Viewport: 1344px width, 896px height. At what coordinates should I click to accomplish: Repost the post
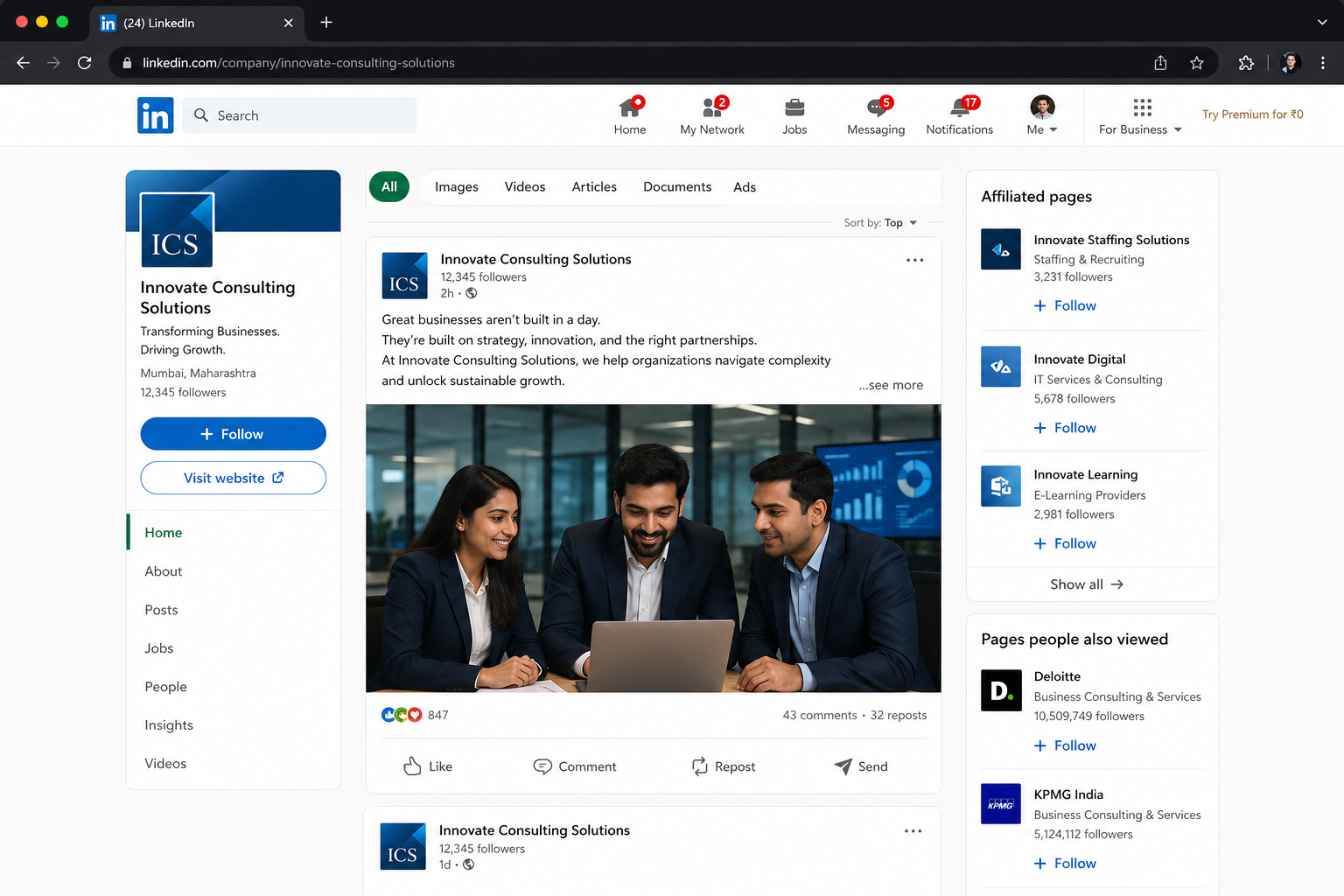724,766
